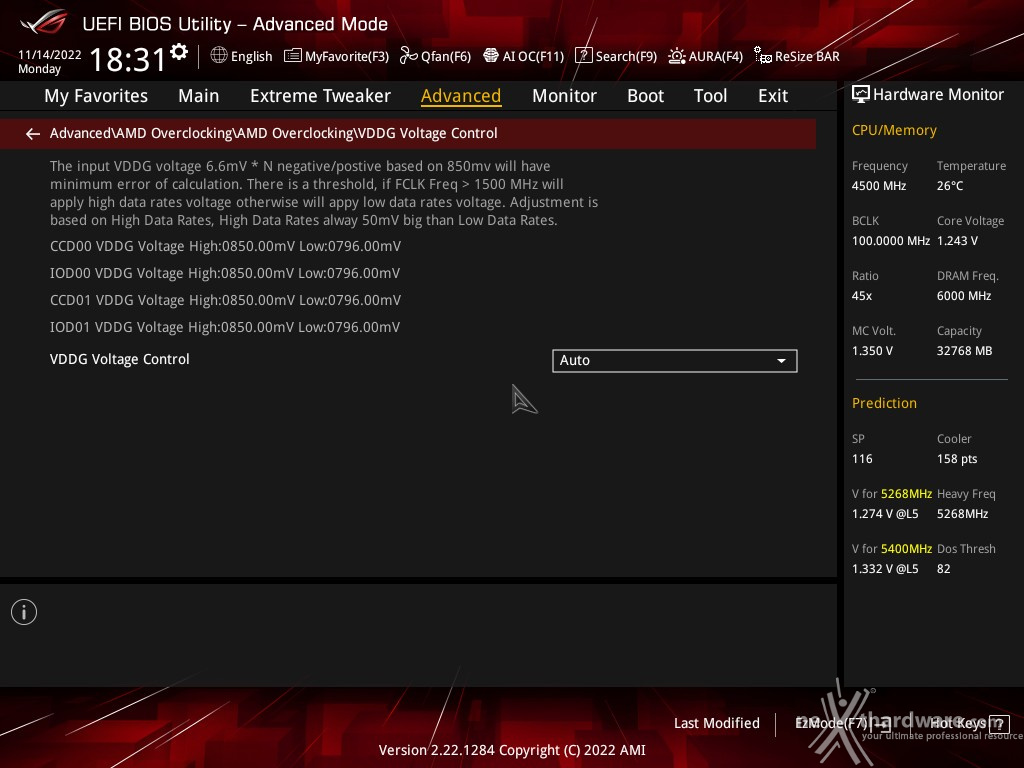Click the 26°C temperature value
This screenshot has width=1024, height=768.
click(950, 186)
